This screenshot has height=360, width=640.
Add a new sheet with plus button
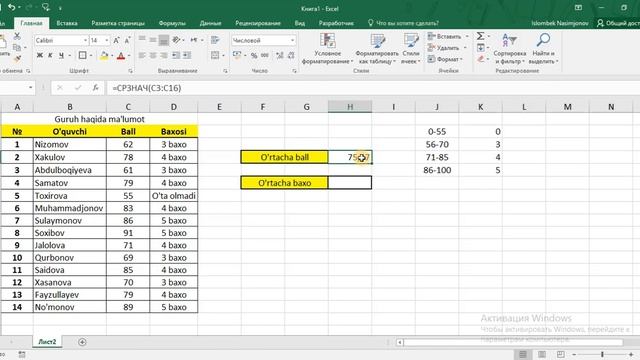[x=82, y=342]
